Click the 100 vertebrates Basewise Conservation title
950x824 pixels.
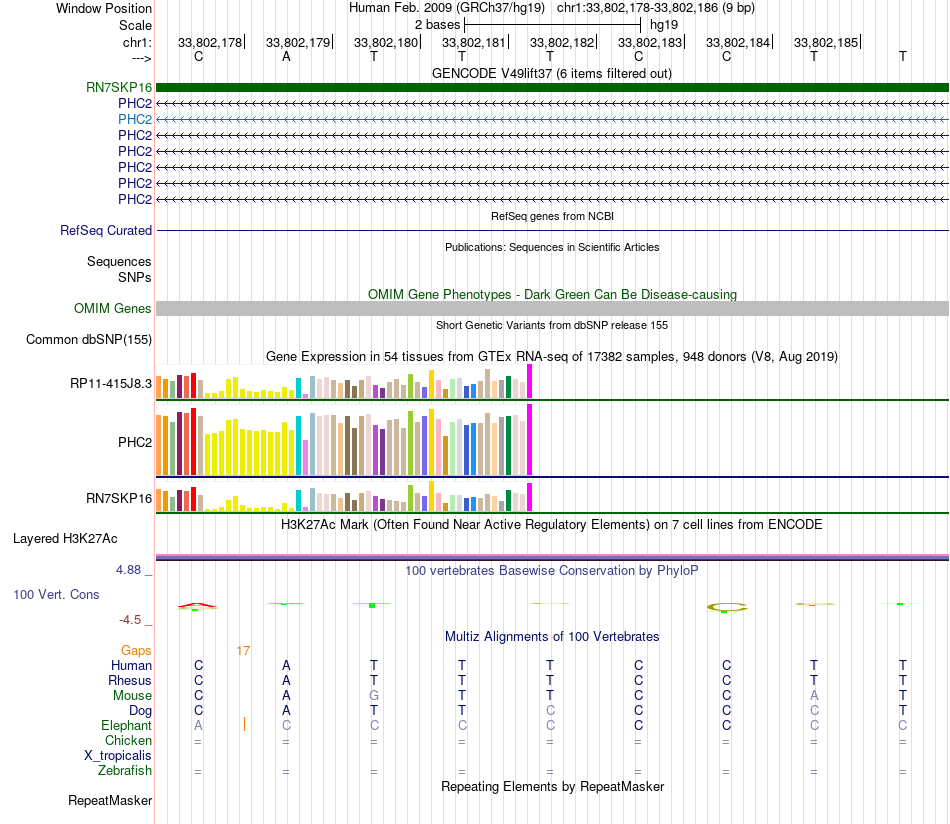[552, 570]
